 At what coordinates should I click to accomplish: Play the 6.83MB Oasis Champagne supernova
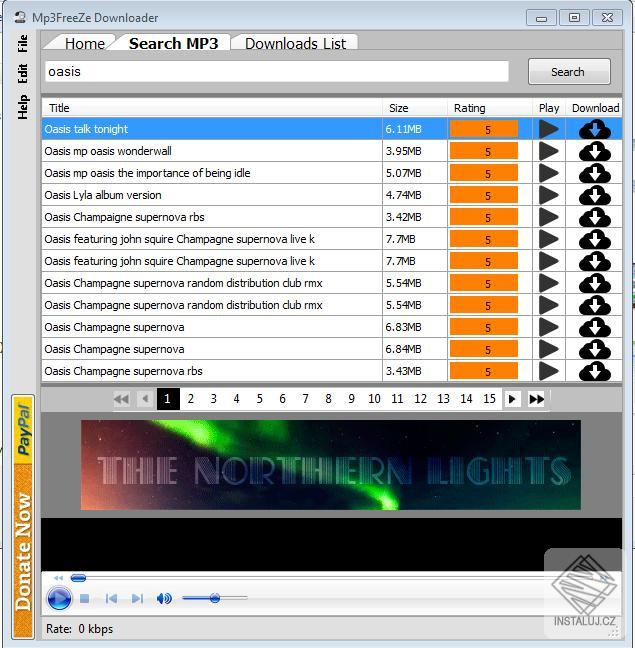pos(549,327)
